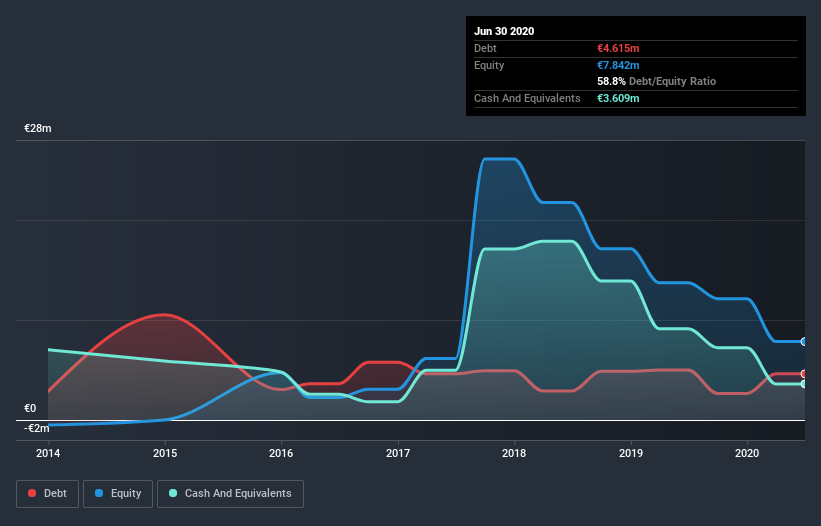Click the Equity row label in tooltip

489,65
